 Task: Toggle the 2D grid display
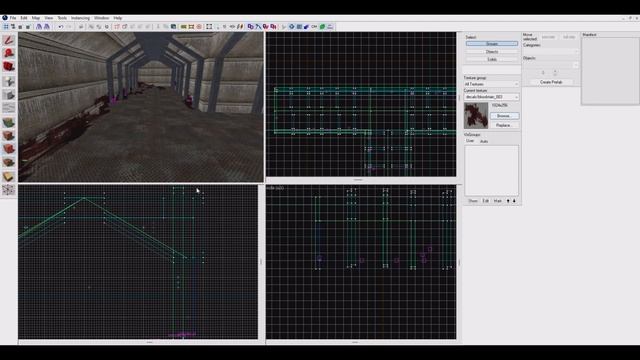(x=6, y=27)
